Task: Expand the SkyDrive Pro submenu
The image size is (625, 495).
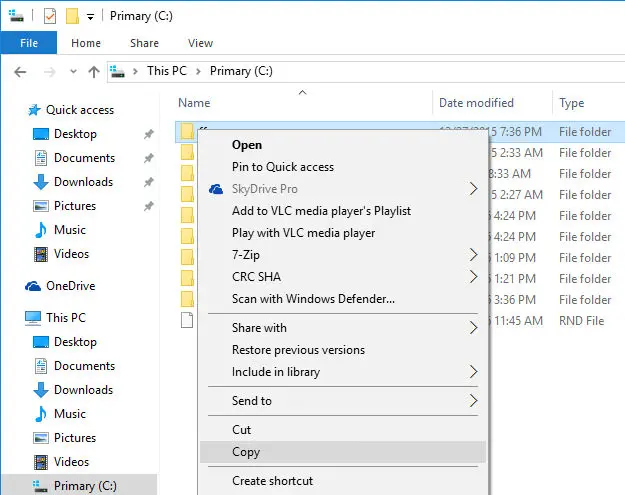Action: 342,189
